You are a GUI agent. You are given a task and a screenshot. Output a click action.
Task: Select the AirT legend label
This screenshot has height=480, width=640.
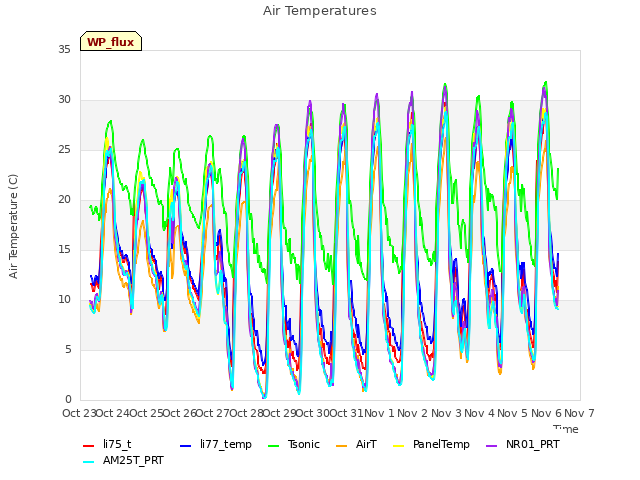(366, 444)
